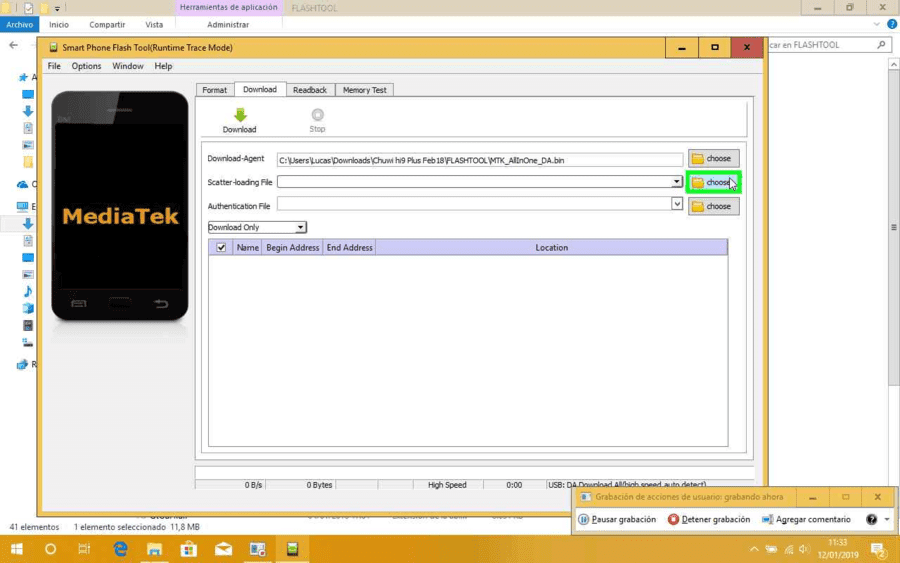The height and width of the screenshot is (563, 900).
Task: Open Inicio ribbon tab in File Explorer
Action: (59, 25)
